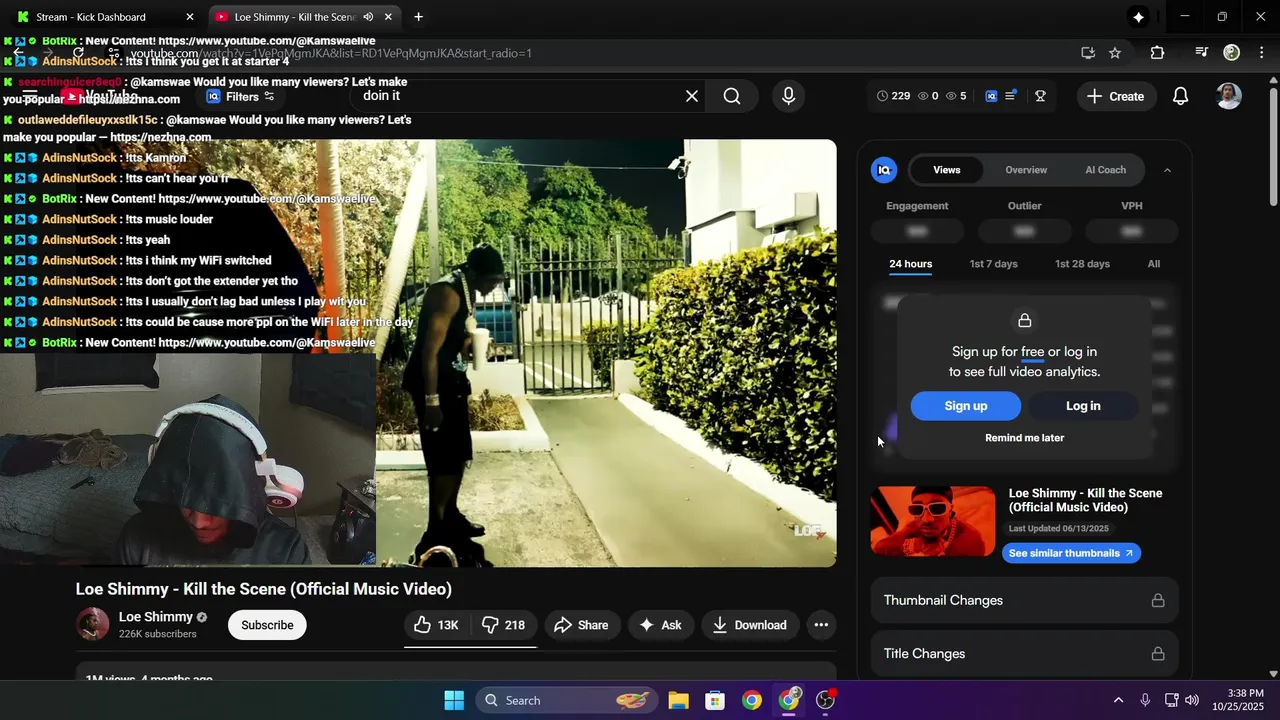The width and height of the screenshot is (1280, 720).
Task: Mute the tab via speaker icon
Action: tap(368, 17)
